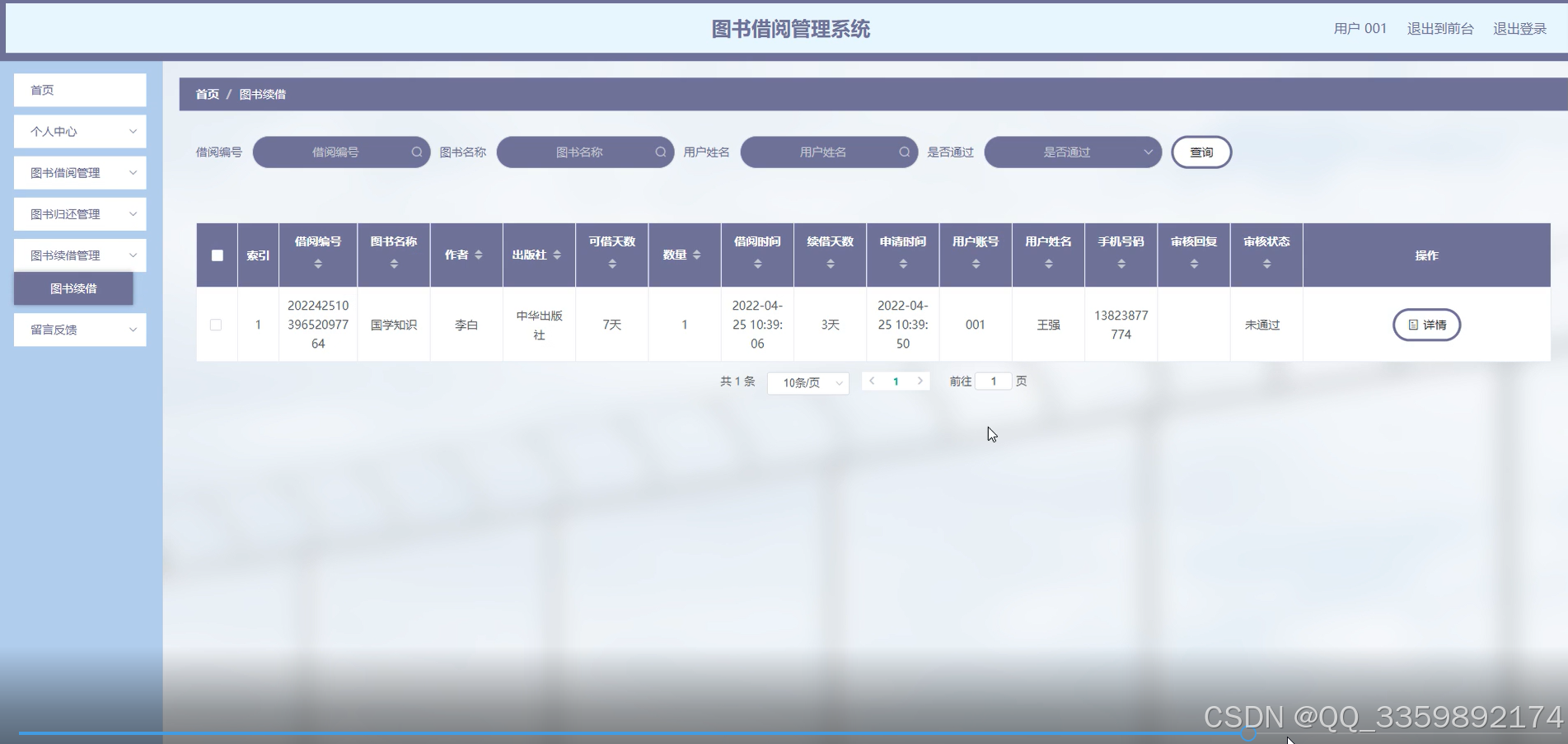Open the 是否通过 dropdown filter
Image resolution: width=1568 pixels, height=744 pixels.
tap(1072, 152)
